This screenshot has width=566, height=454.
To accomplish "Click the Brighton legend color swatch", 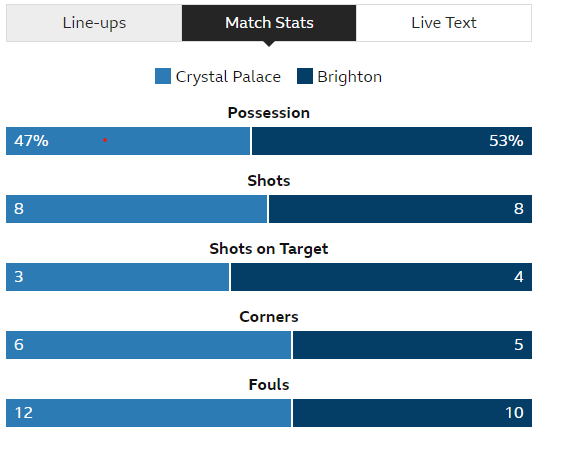I will [305, 76].
